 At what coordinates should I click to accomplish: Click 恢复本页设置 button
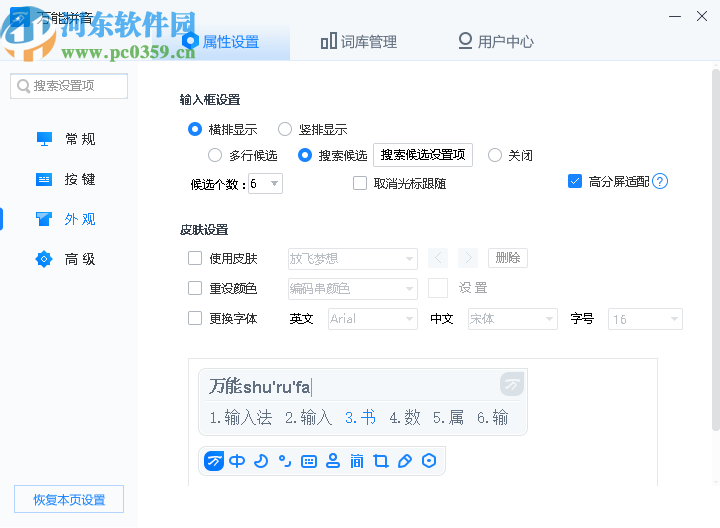(x=69, y=499)
